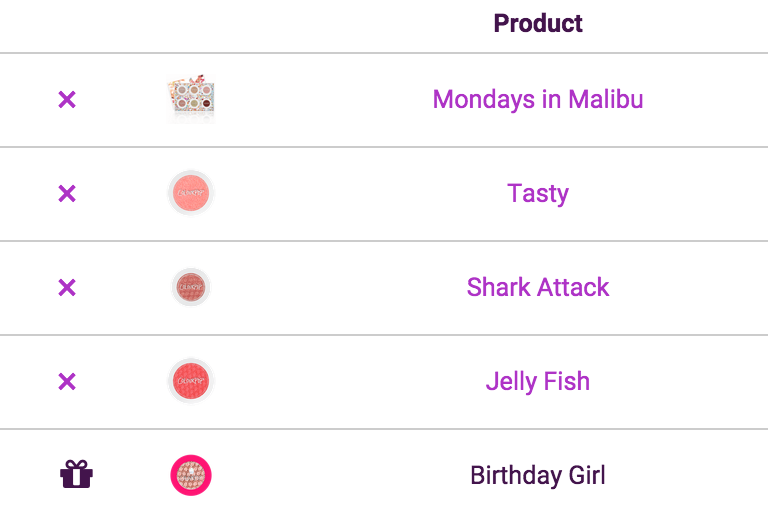Pick the coral Jelly Fish shade swatch
This screenshot has width=768, height=520.
(x=191, y=381)
